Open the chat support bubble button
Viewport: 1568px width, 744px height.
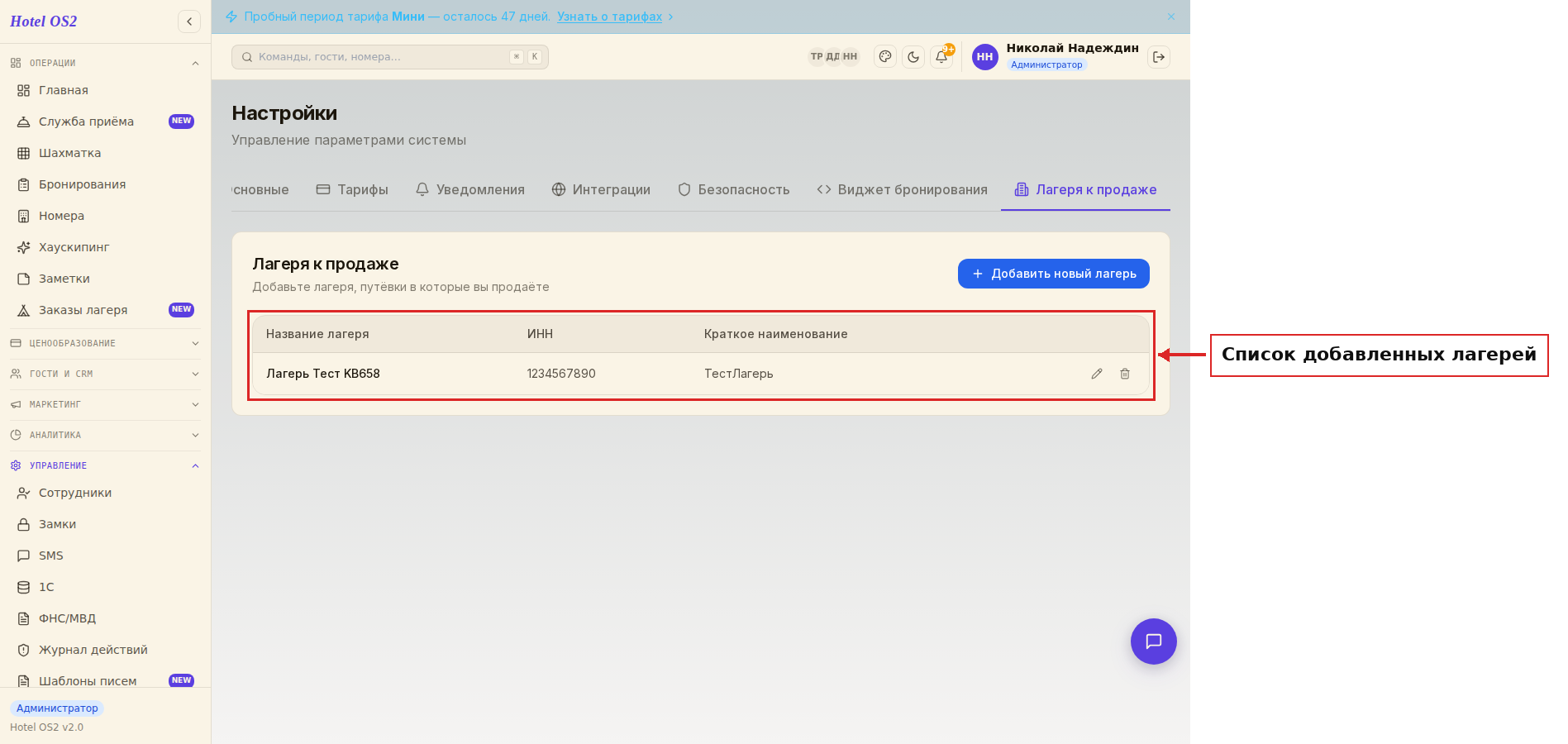coord(1154,641)
